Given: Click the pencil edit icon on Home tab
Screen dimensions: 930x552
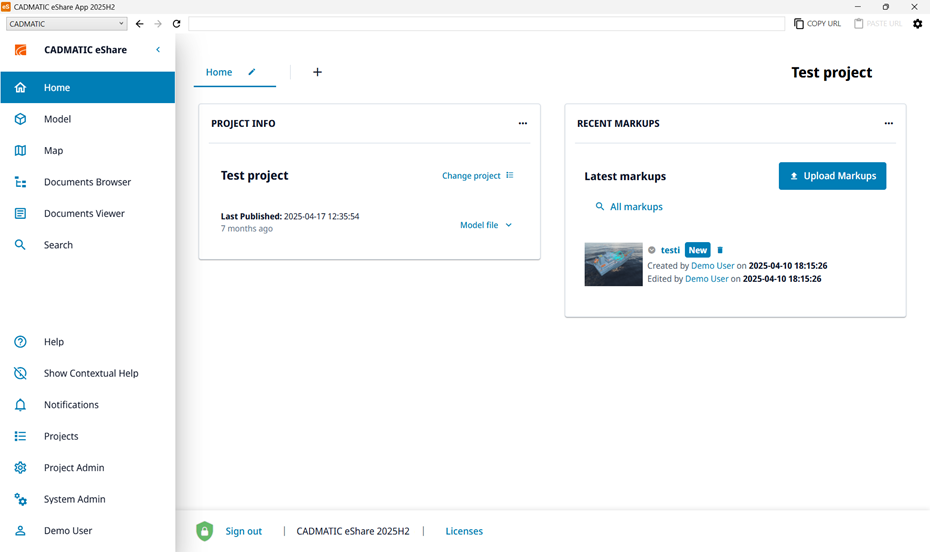Looking at the screenshot, I should (x=252, y=72).
